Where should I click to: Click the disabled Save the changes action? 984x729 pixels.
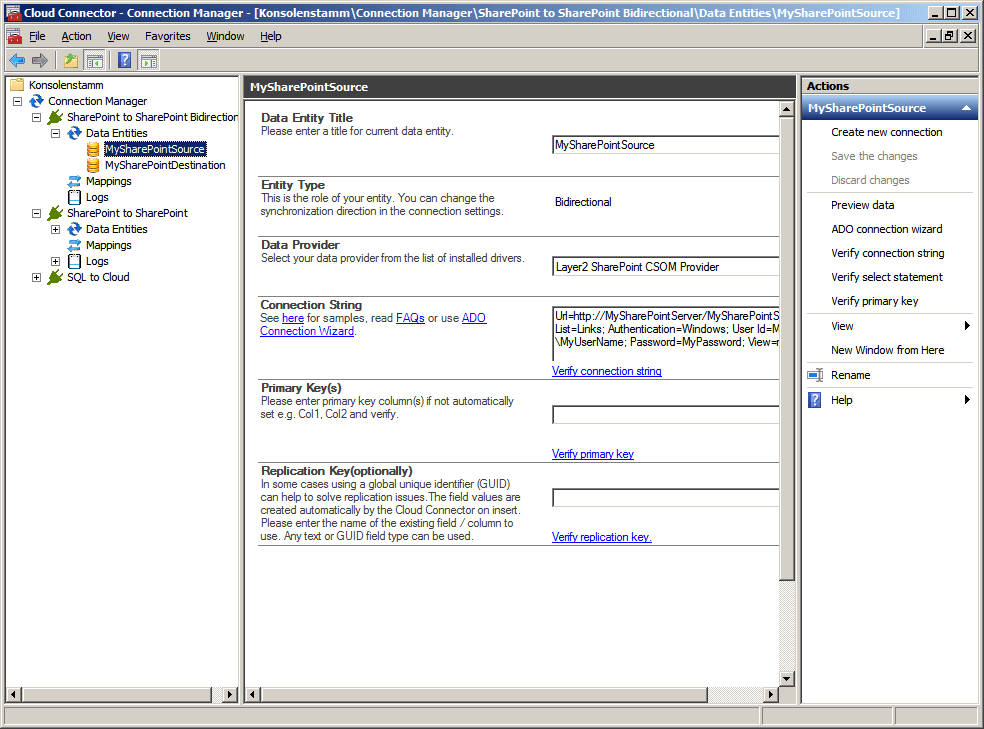click(x=874, y=156)
